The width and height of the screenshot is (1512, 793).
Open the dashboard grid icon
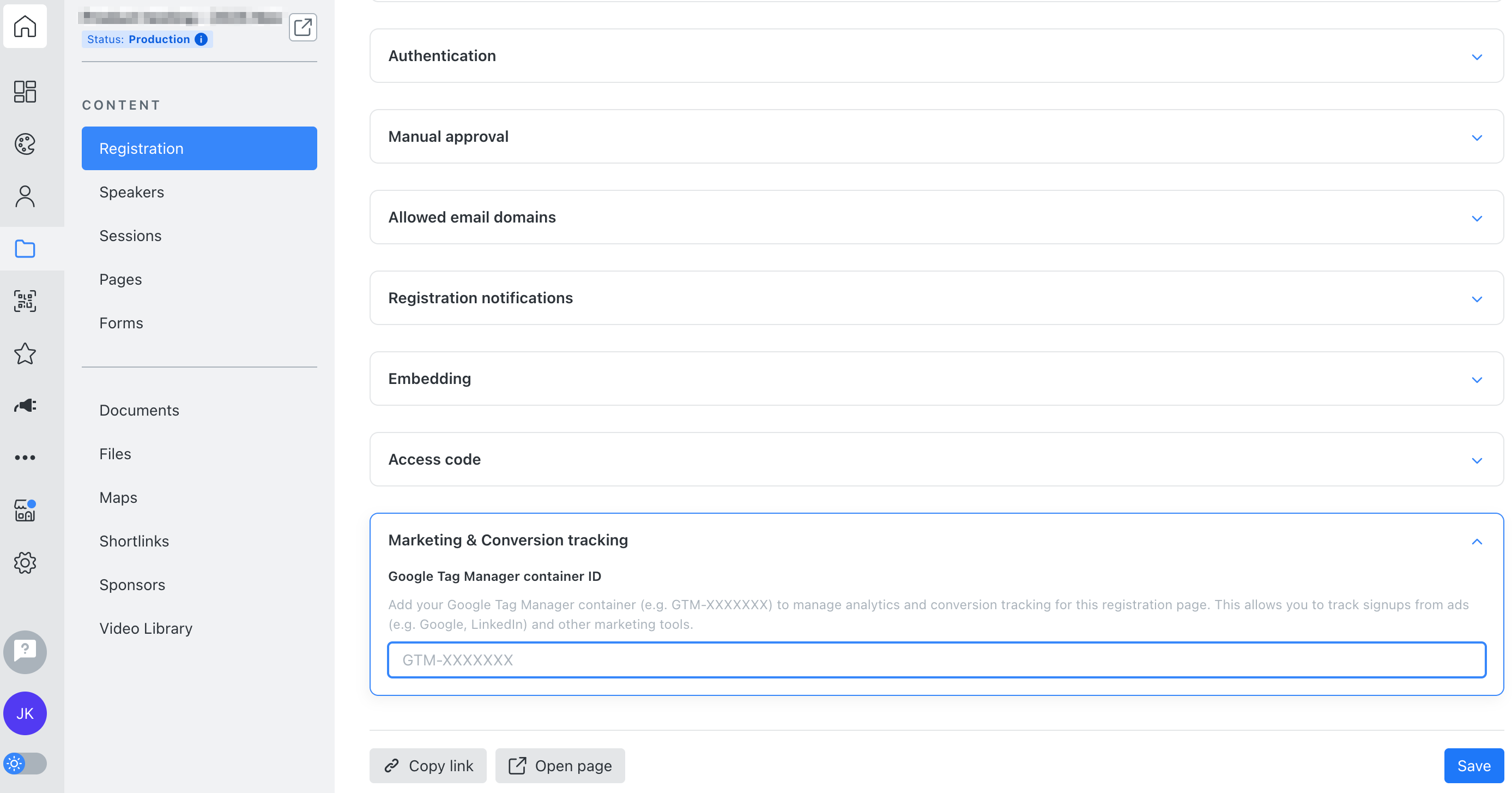(x=25, y=92)
